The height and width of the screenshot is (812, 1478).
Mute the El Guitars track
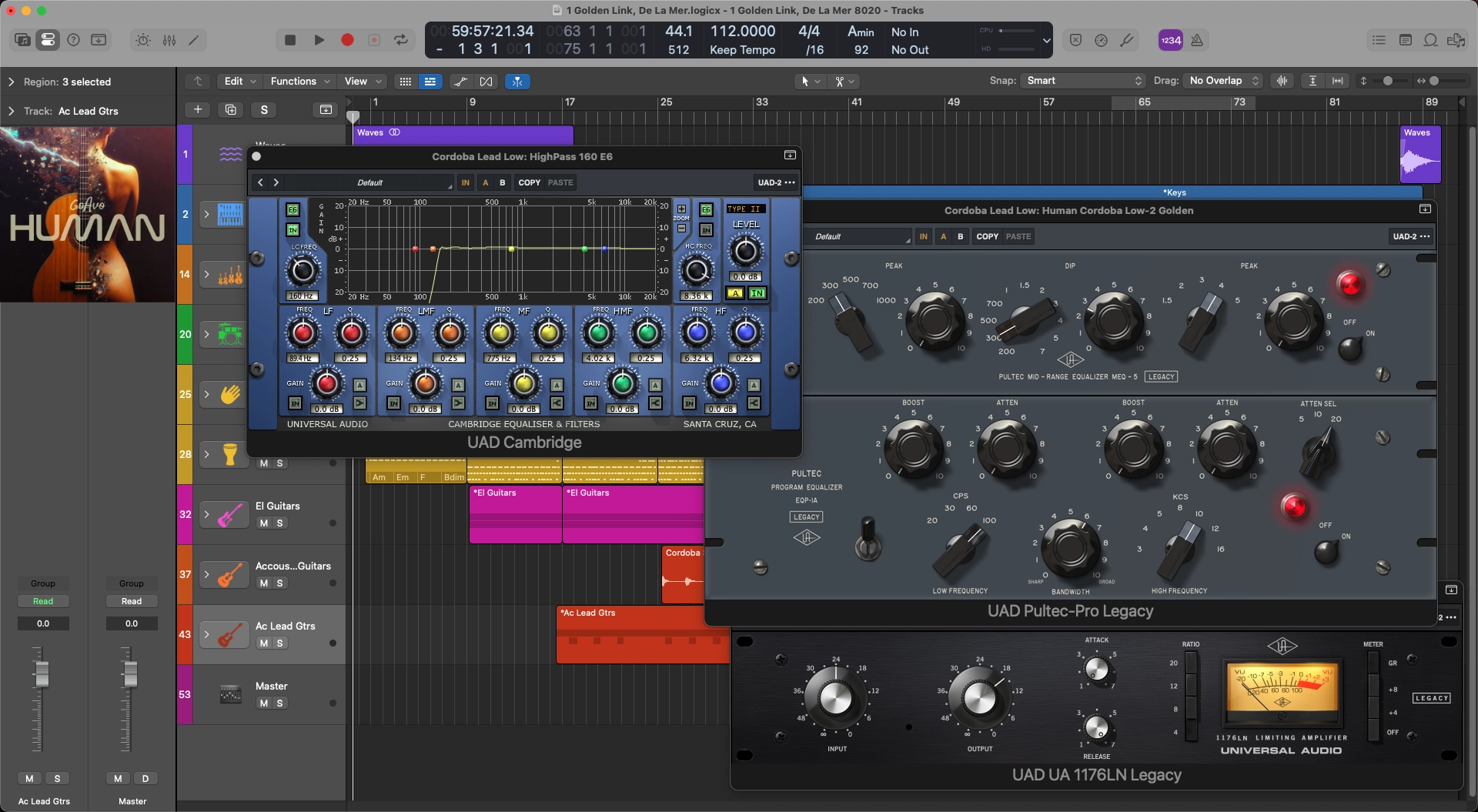point(264,523)
